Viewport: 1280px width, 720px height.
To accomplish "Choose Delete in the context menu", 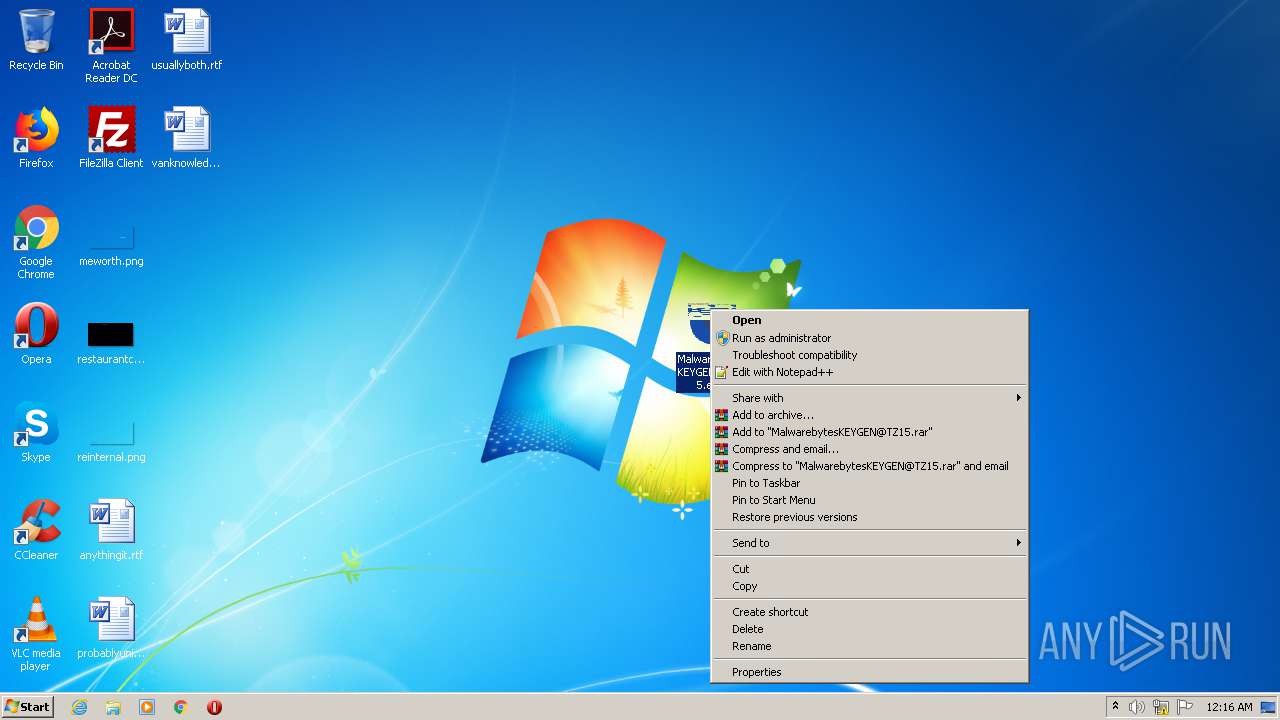I will point(869,629).
